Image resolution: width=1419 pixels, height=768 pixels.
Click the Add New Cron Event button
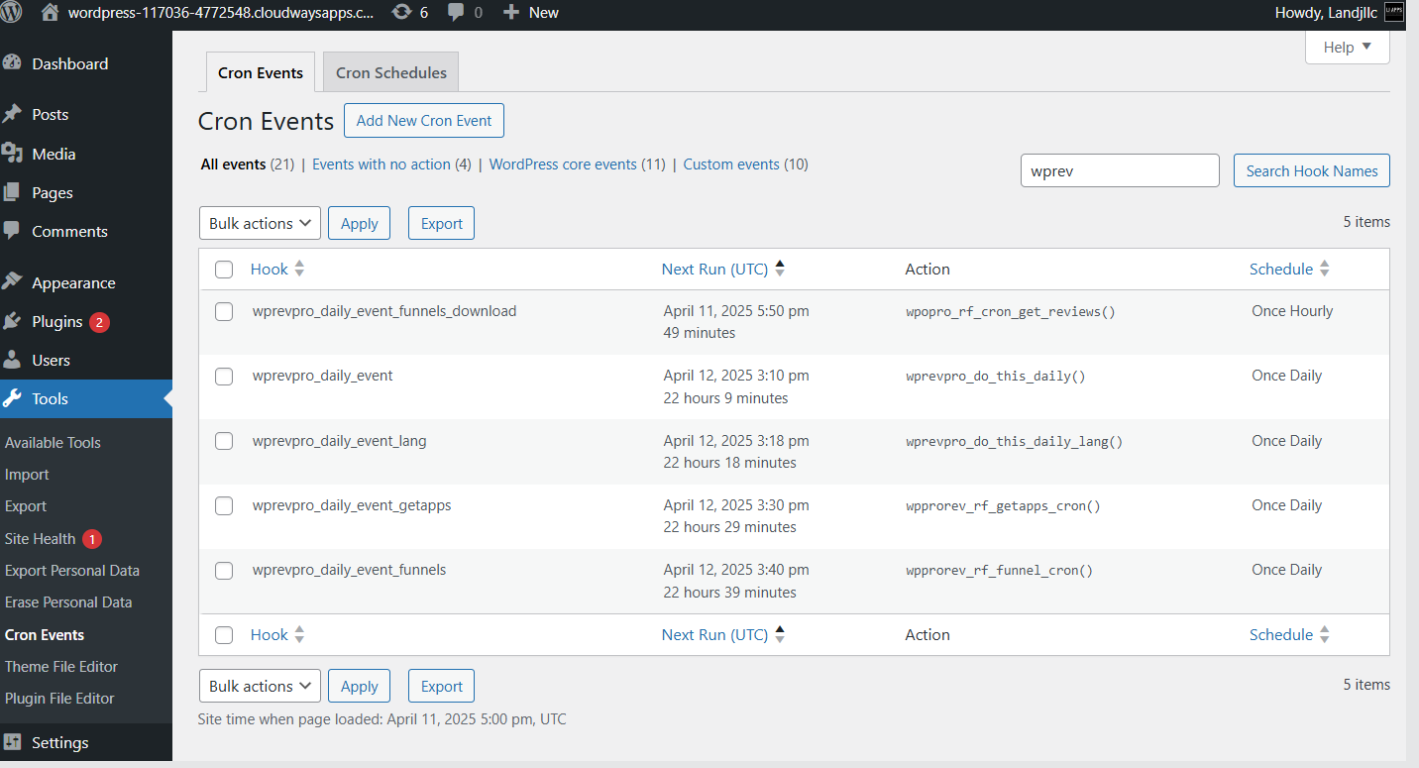pyautogui.click(x=424, y=120)
